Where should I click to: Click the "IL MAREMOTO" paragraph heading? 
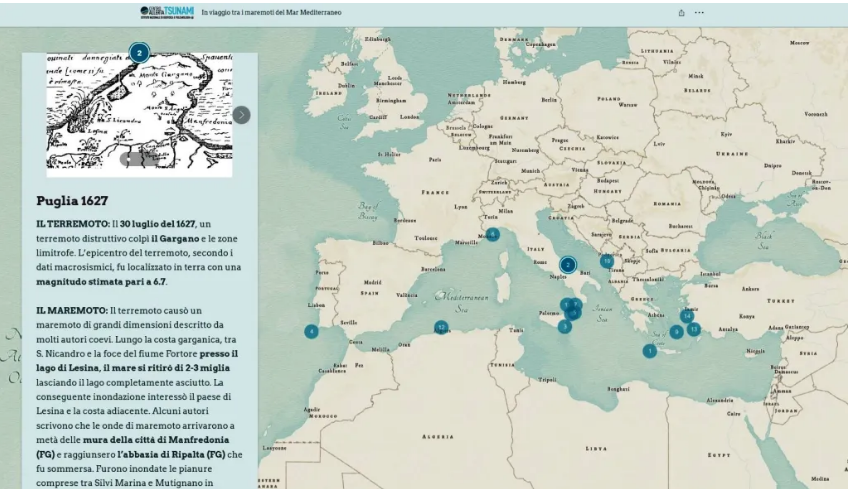pyautogui.click(x=72, y=311)
